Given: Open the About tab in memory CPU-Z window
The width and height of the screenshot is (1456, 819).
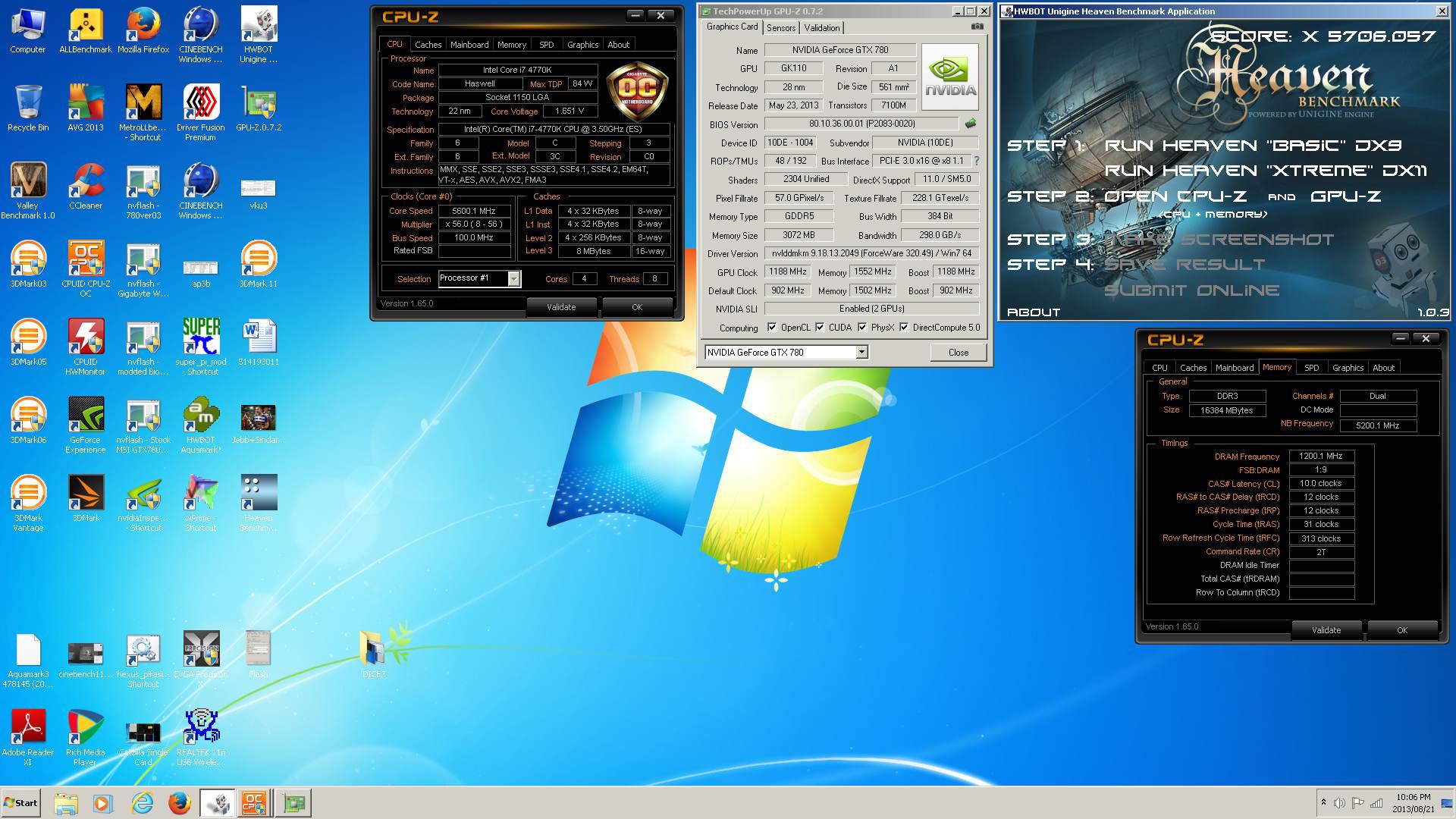Looking at the screenshot, I should (x=1384, y=368).
